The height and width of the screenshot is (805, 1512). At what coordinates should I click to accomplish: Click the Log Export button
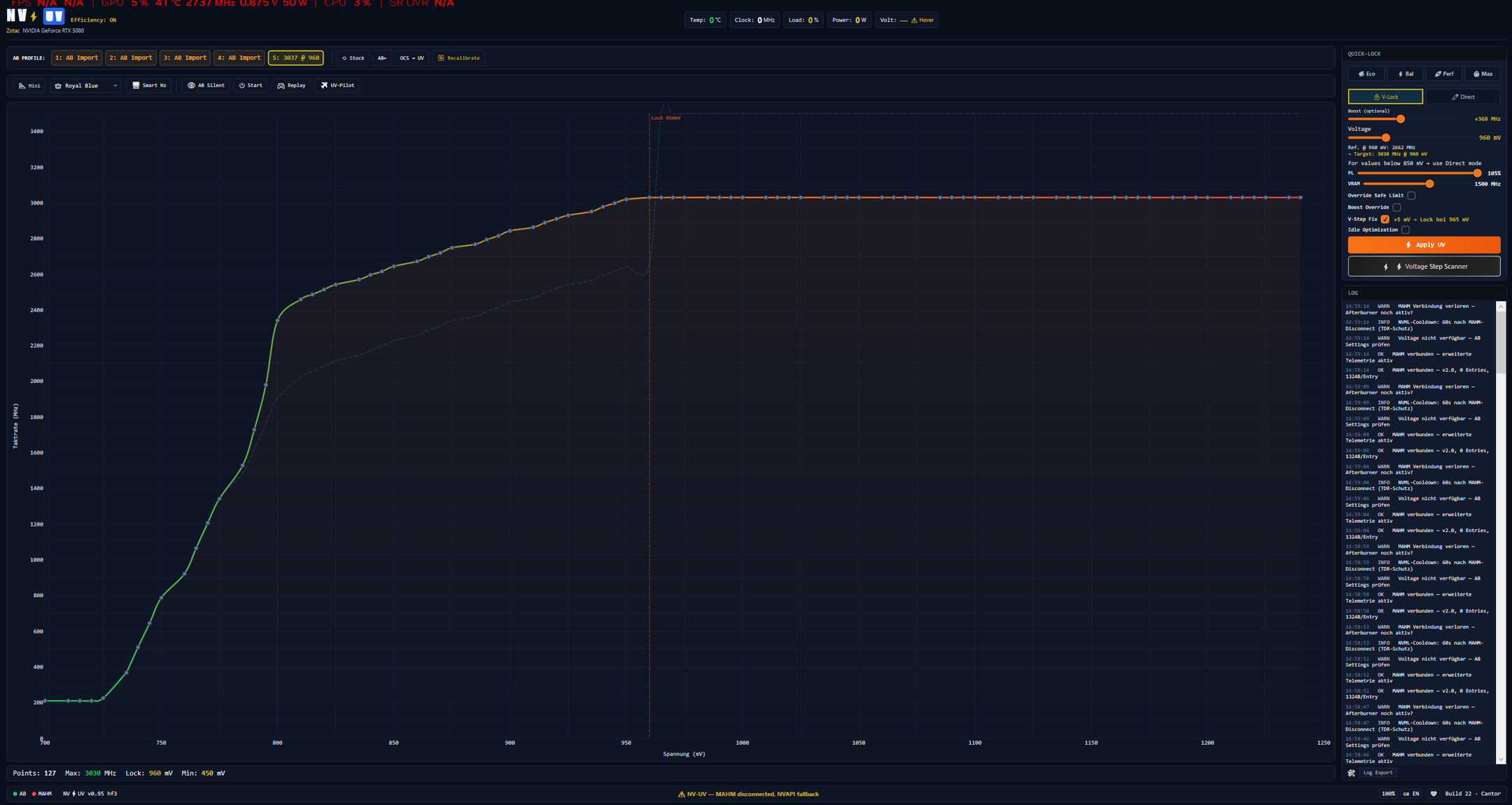[1377, 773]
